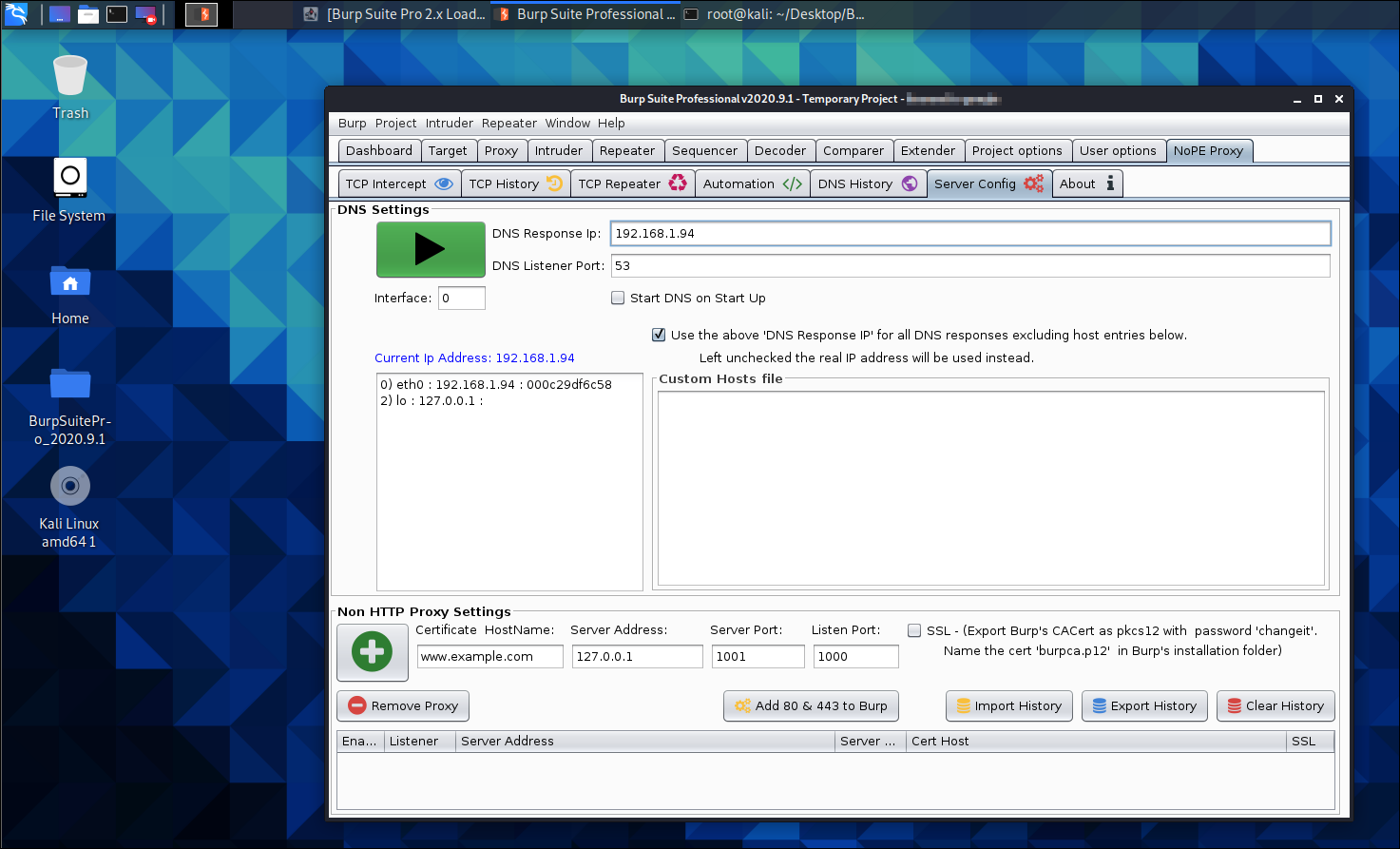Switch to the root@kali terminal taskbar entry
Viewport: 1400px width, 849px height.
click(x=775, y=14)
